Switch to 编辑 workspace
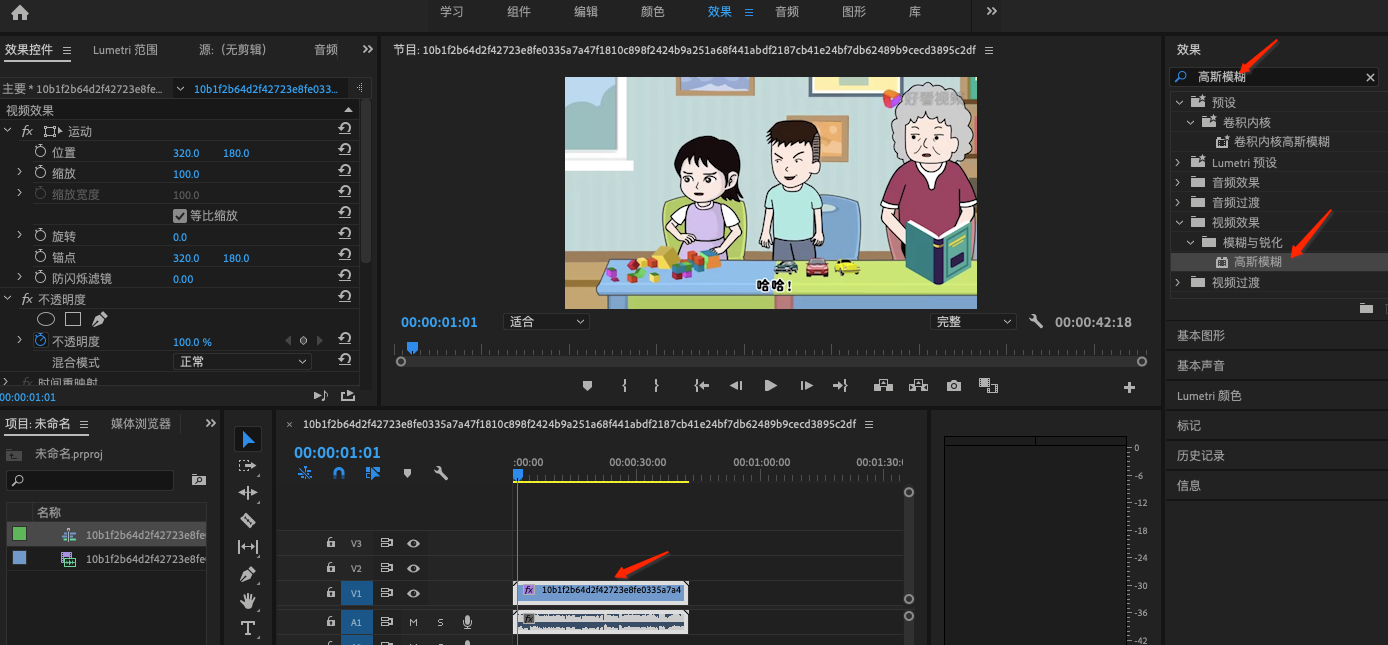 click(586, 12)
